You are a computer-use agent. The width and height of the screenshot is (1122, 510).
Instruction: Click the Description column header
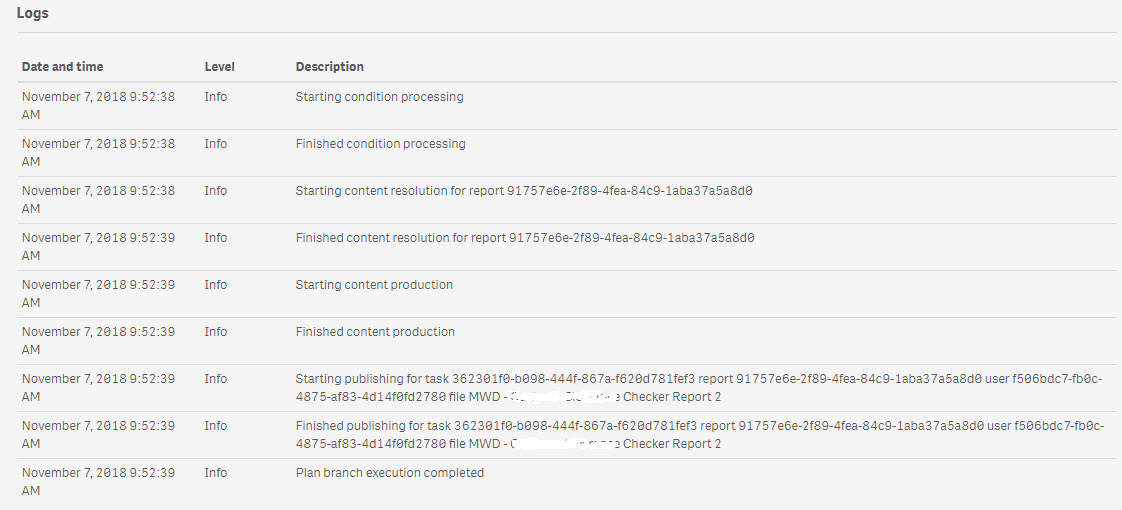click(x=330, y=67)
